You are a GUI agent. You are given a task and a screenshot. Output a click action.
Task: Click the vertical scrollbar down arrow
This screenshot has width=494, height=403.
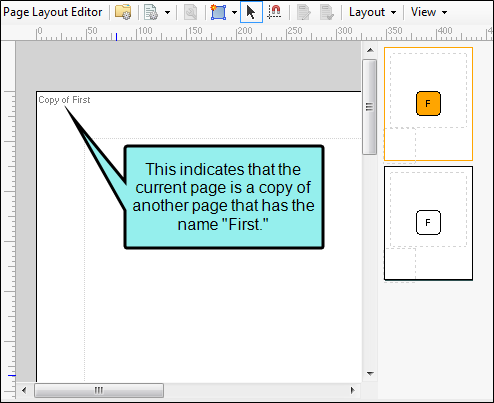tap(370, 374)
